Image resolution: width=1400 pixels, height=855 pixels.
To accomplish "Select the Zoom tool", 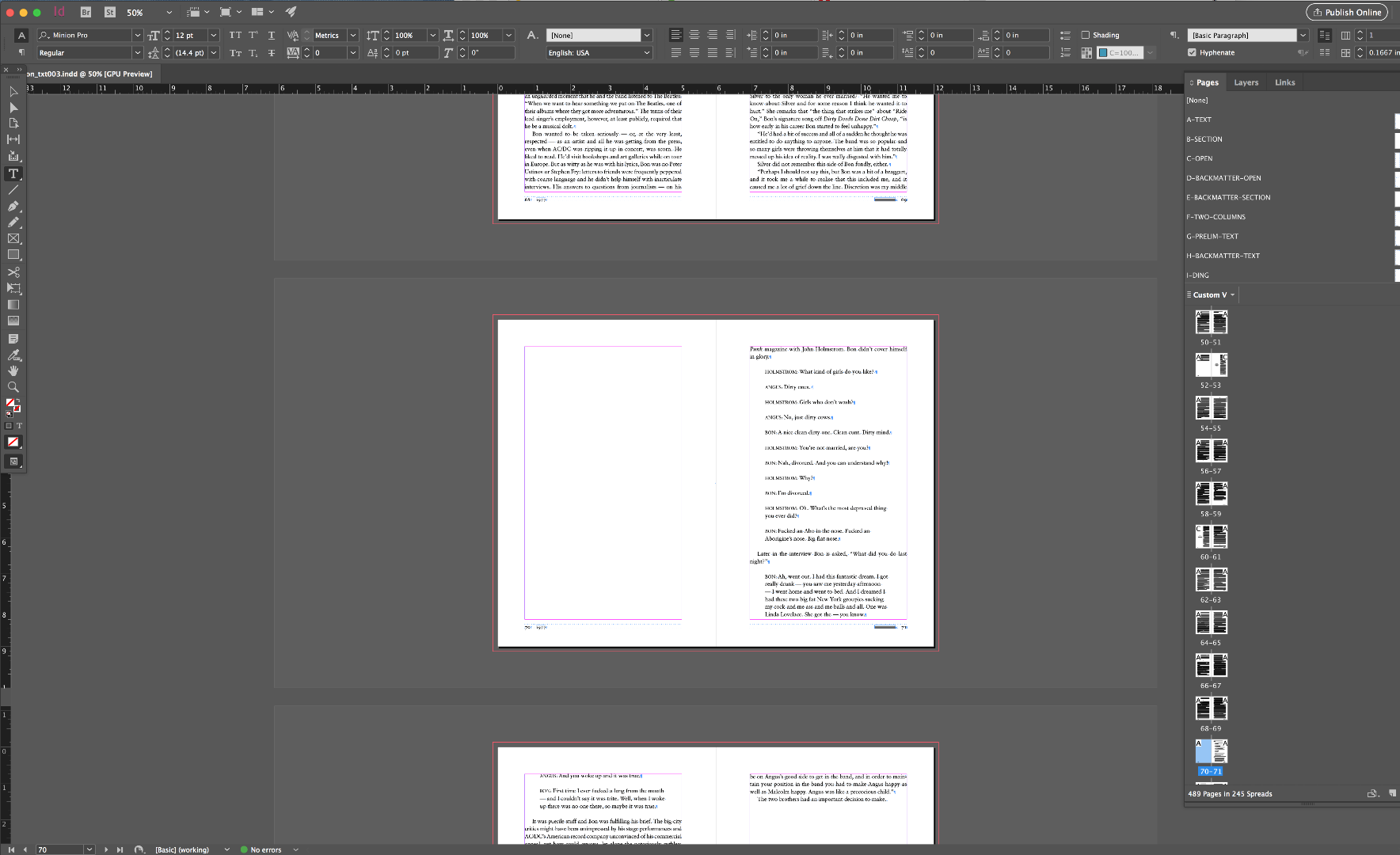I will click(13, 387).
